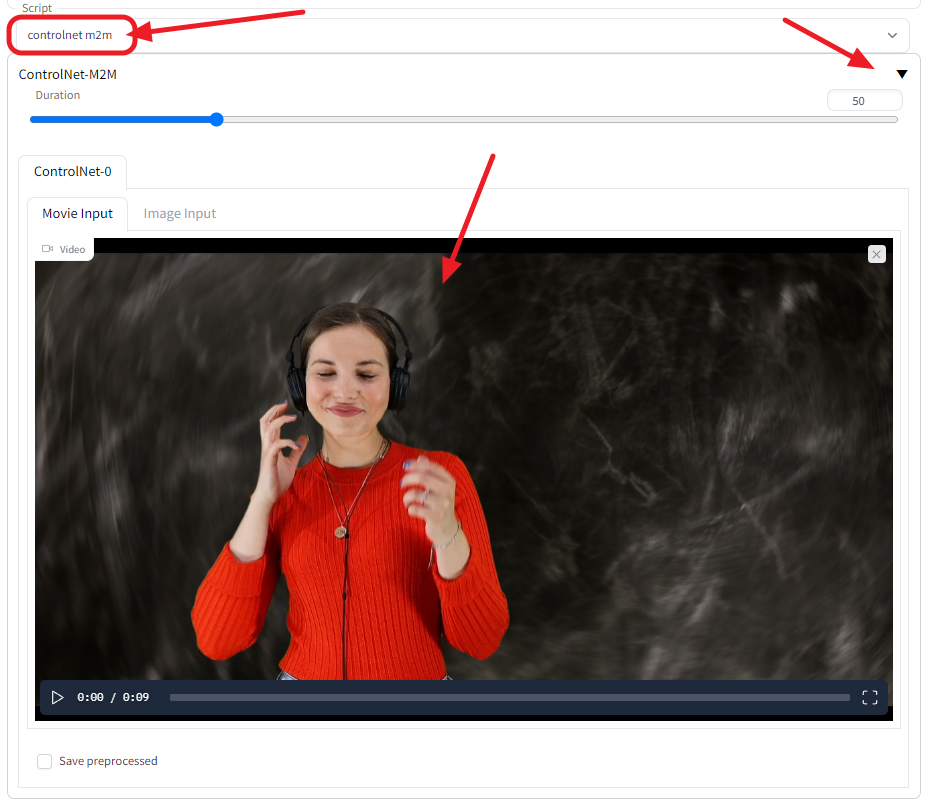Play the uploaded video
The width and height of the screenshot is (931, 803).
[x=57, y=697]
